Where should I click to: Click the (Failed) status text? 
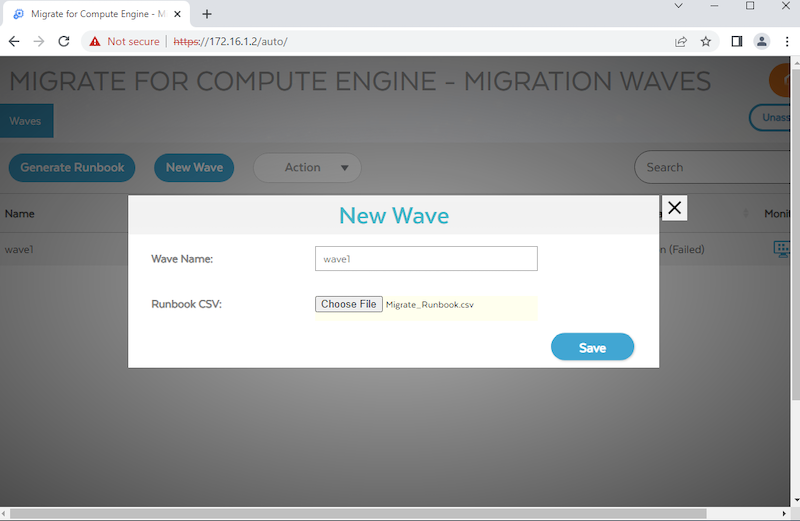[686, 250]
